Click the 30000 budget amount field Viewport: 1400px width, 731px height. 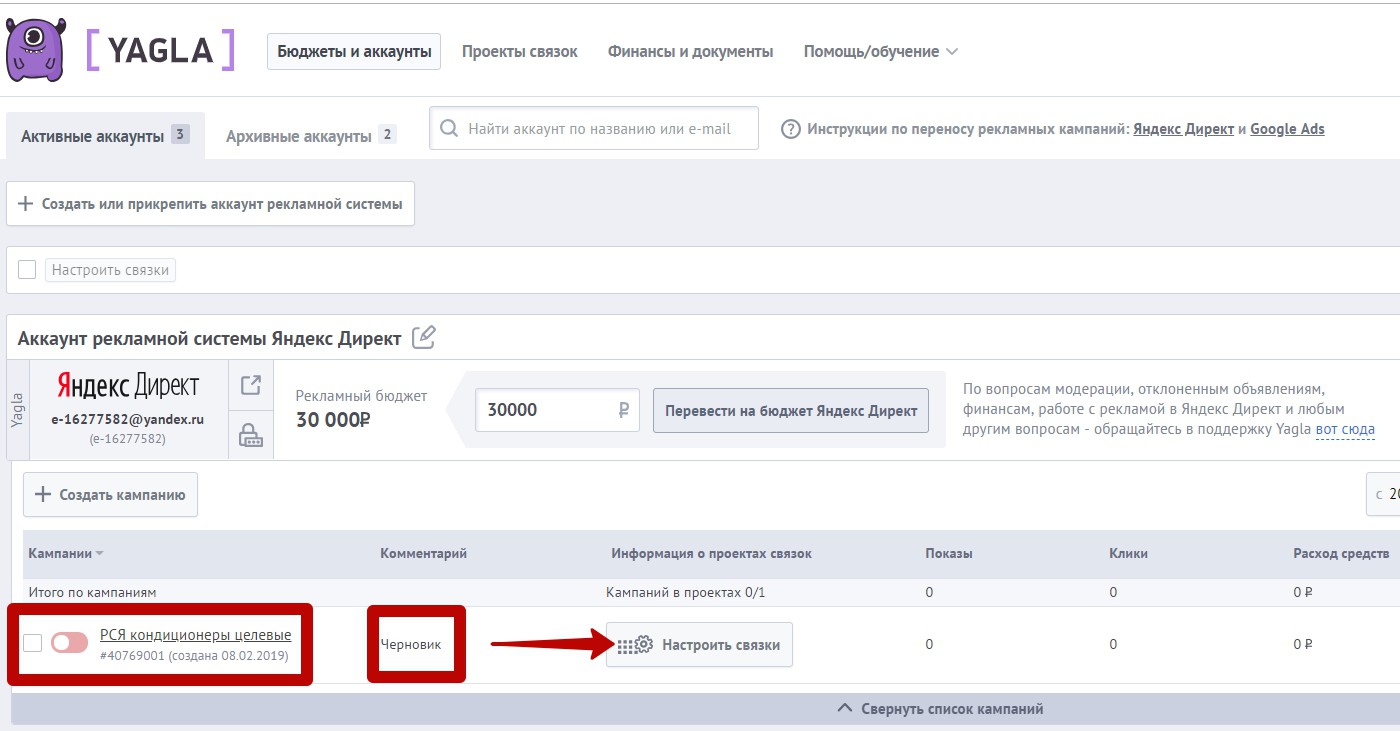(x=557, y=410)
